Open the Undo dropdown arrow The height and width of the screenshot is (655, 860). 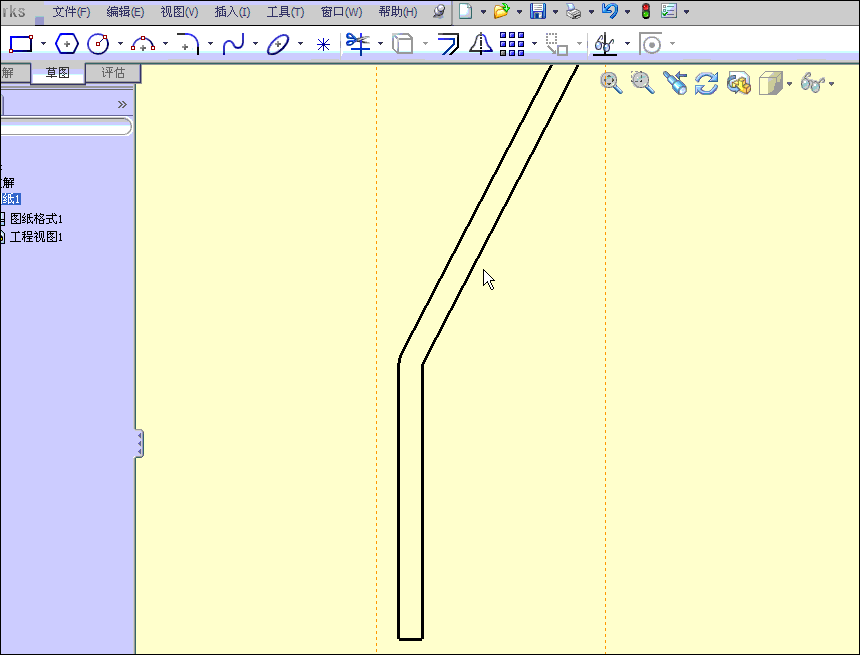(627, 12)
